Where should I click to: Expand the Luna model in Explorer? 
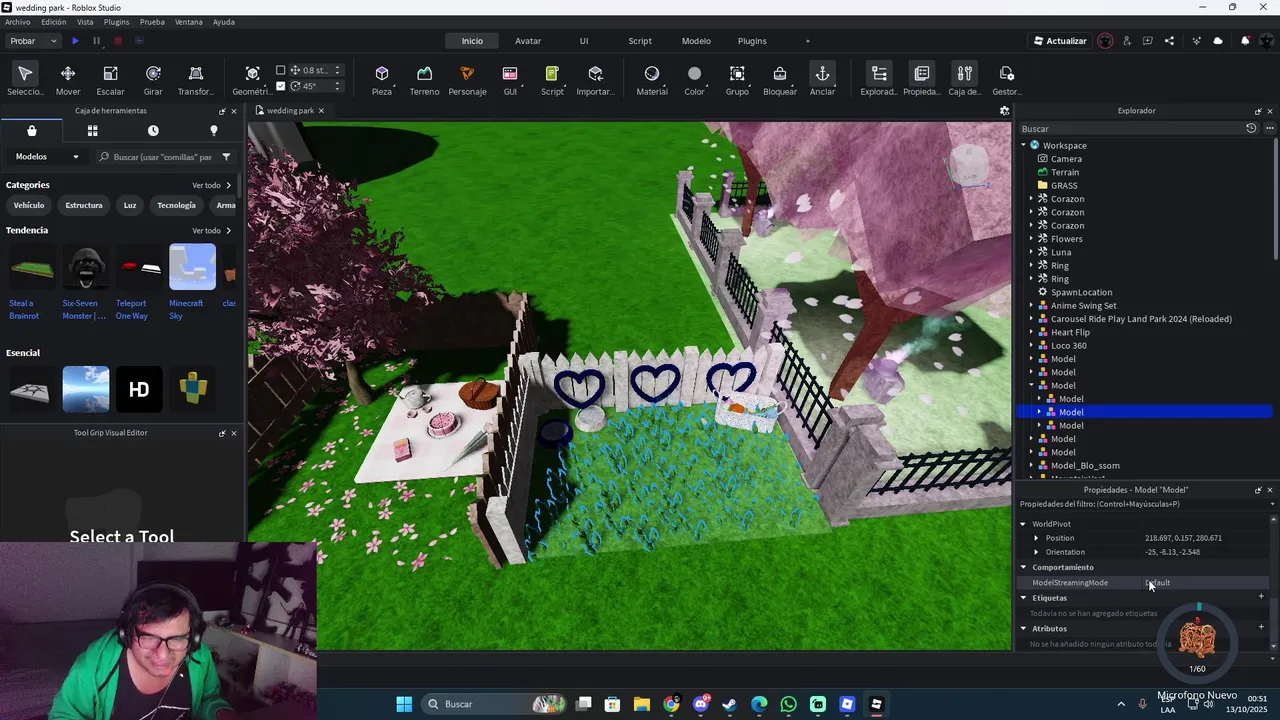(x=1031, y=252)
